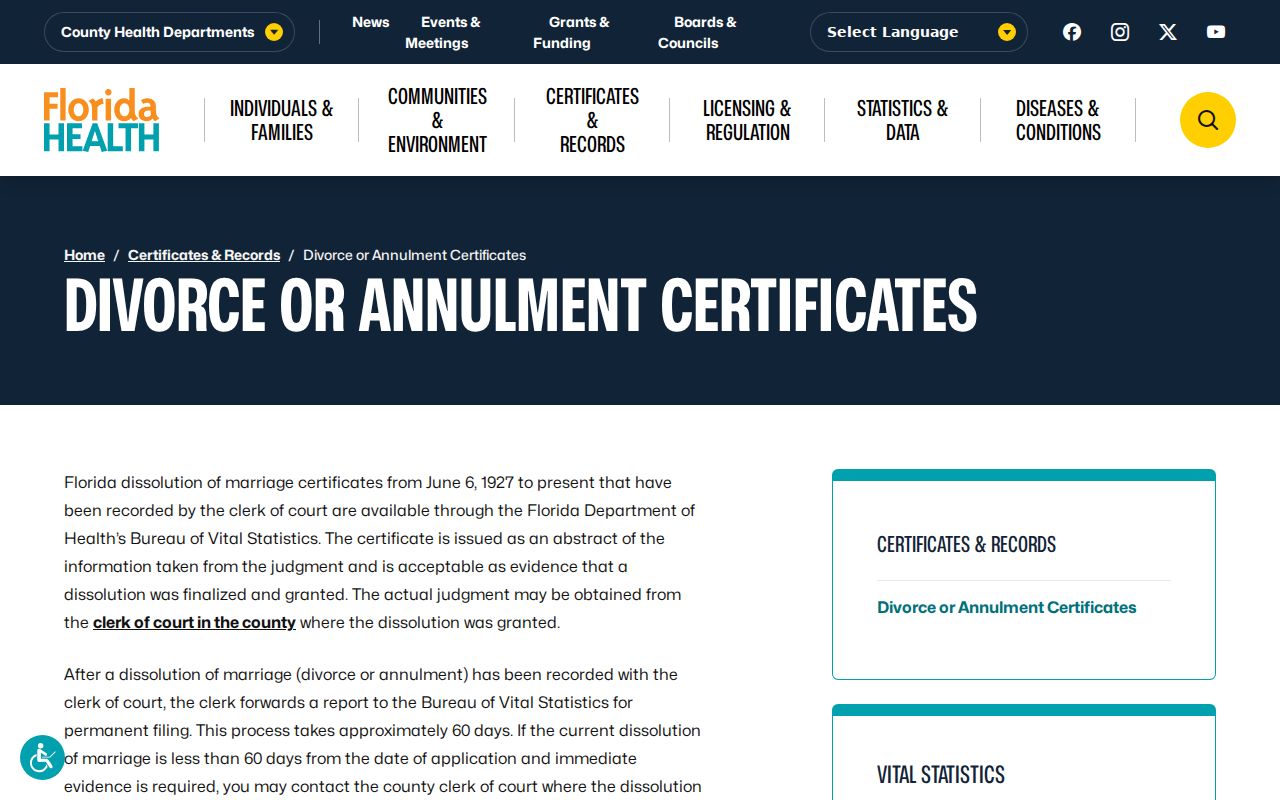
Task: Expand the County Health Departments dropdown
Action: [169, 32]
